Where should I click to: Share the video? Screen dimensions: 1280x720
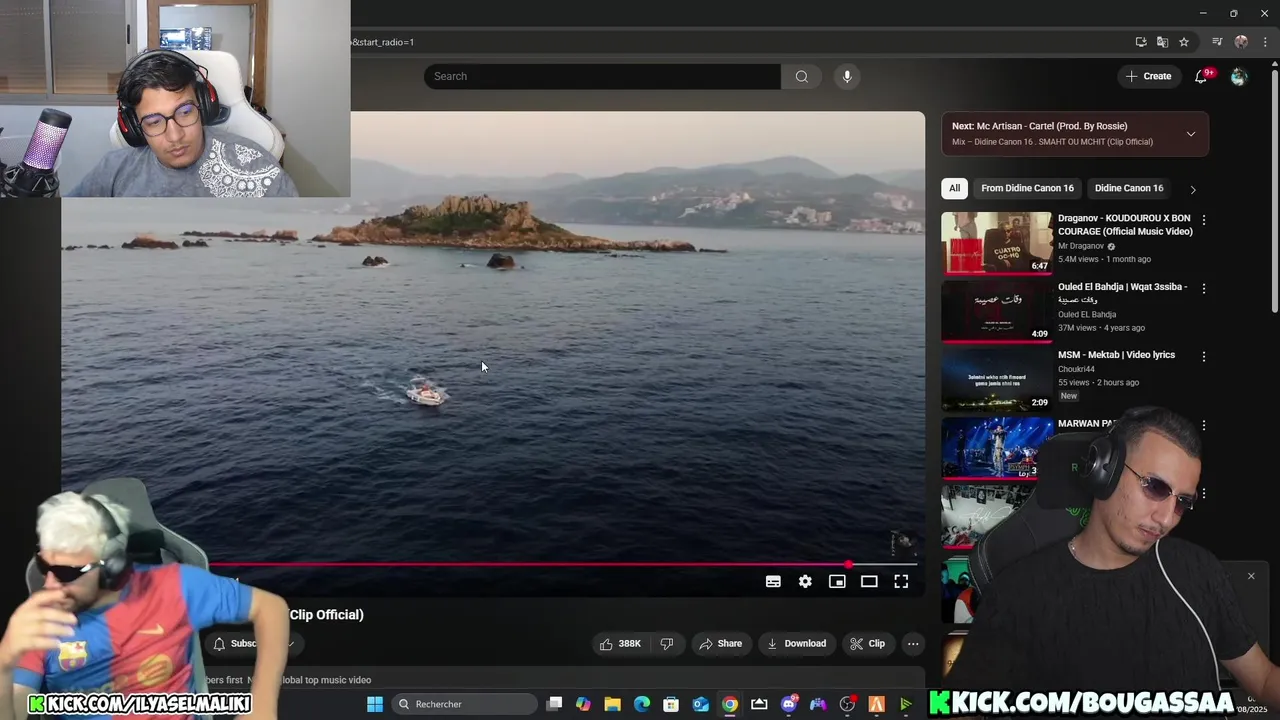[720, 644]
